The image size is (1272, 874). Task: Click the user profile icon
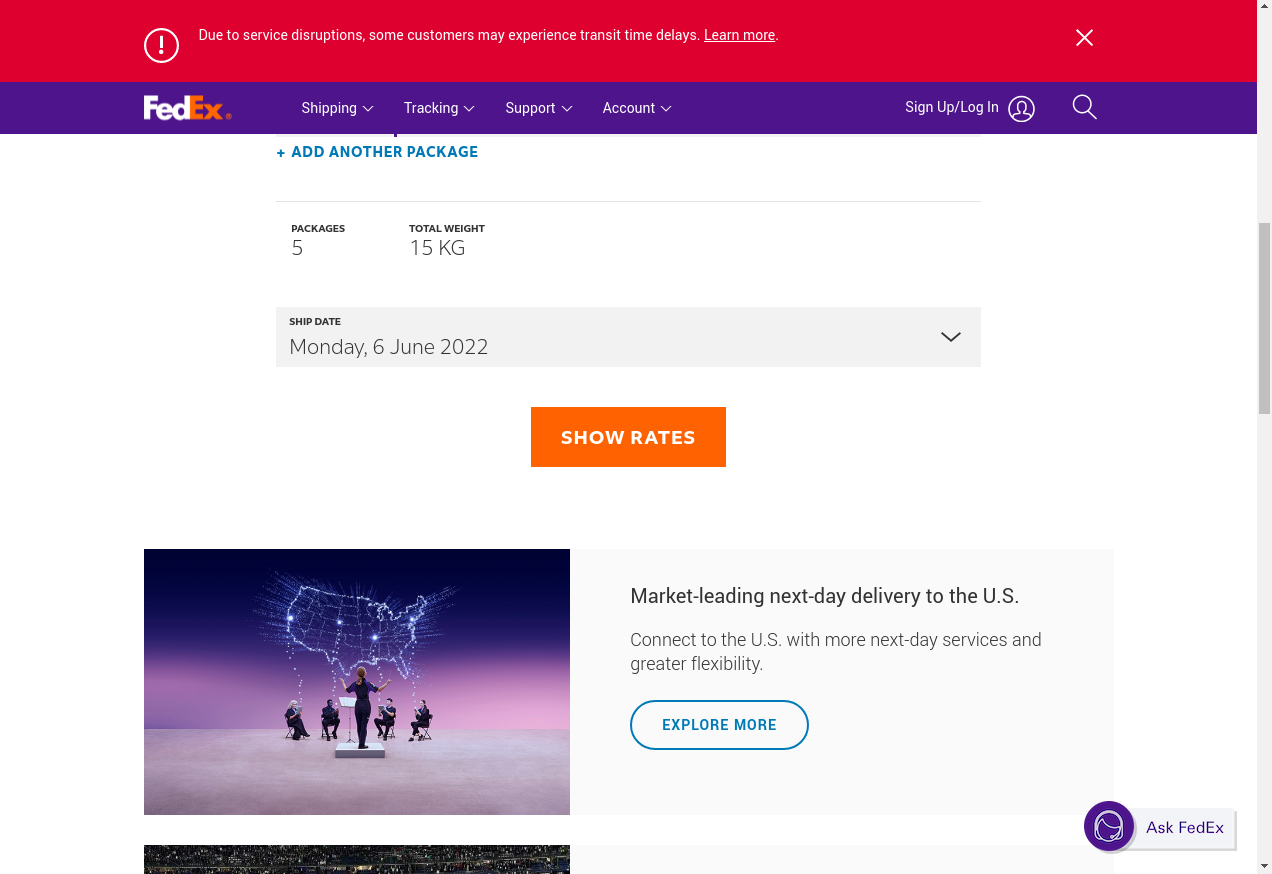tap(1021, 109)
